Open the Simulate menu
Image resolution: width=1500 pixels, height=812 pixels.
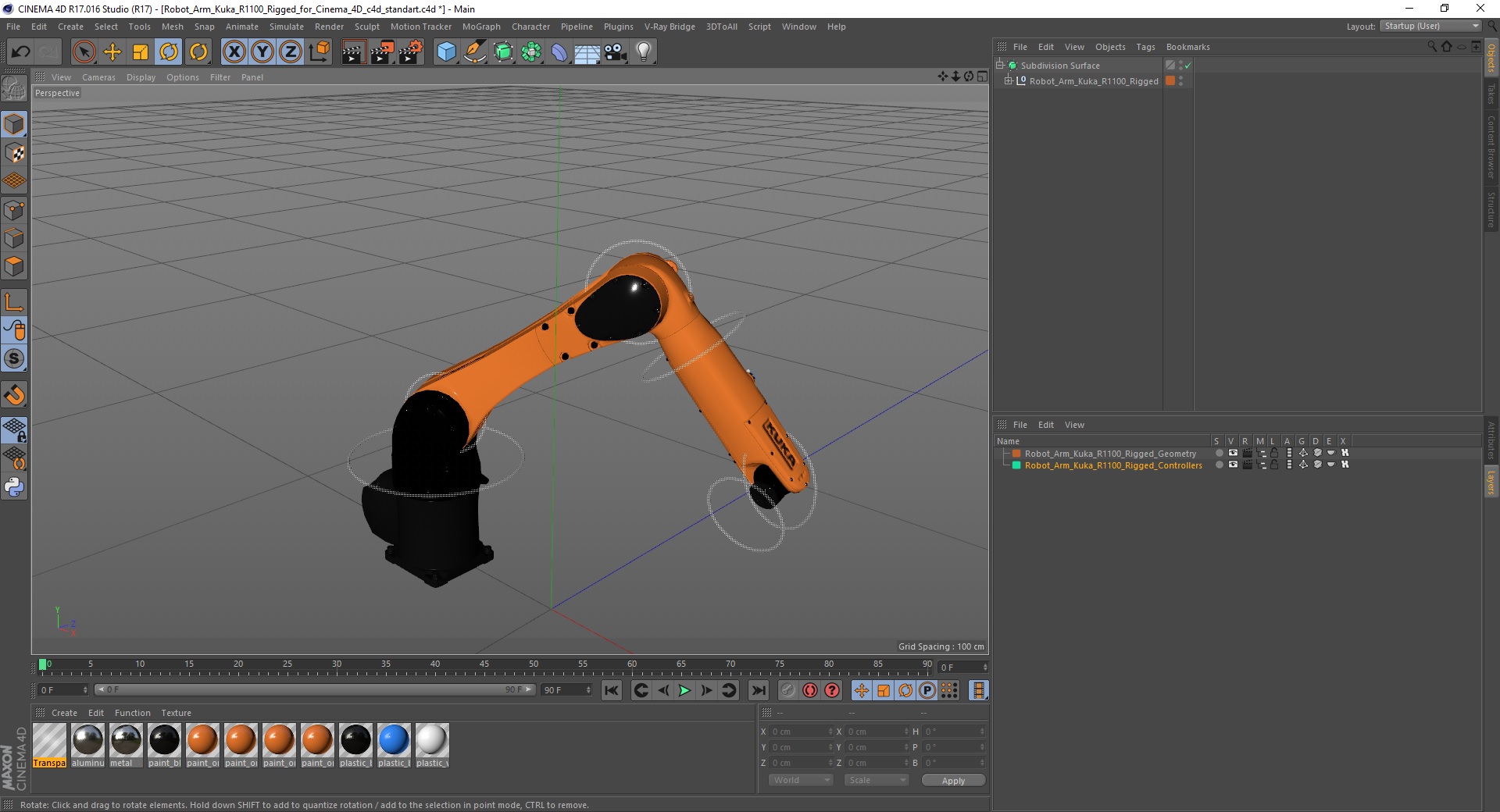tap(287, 27)
